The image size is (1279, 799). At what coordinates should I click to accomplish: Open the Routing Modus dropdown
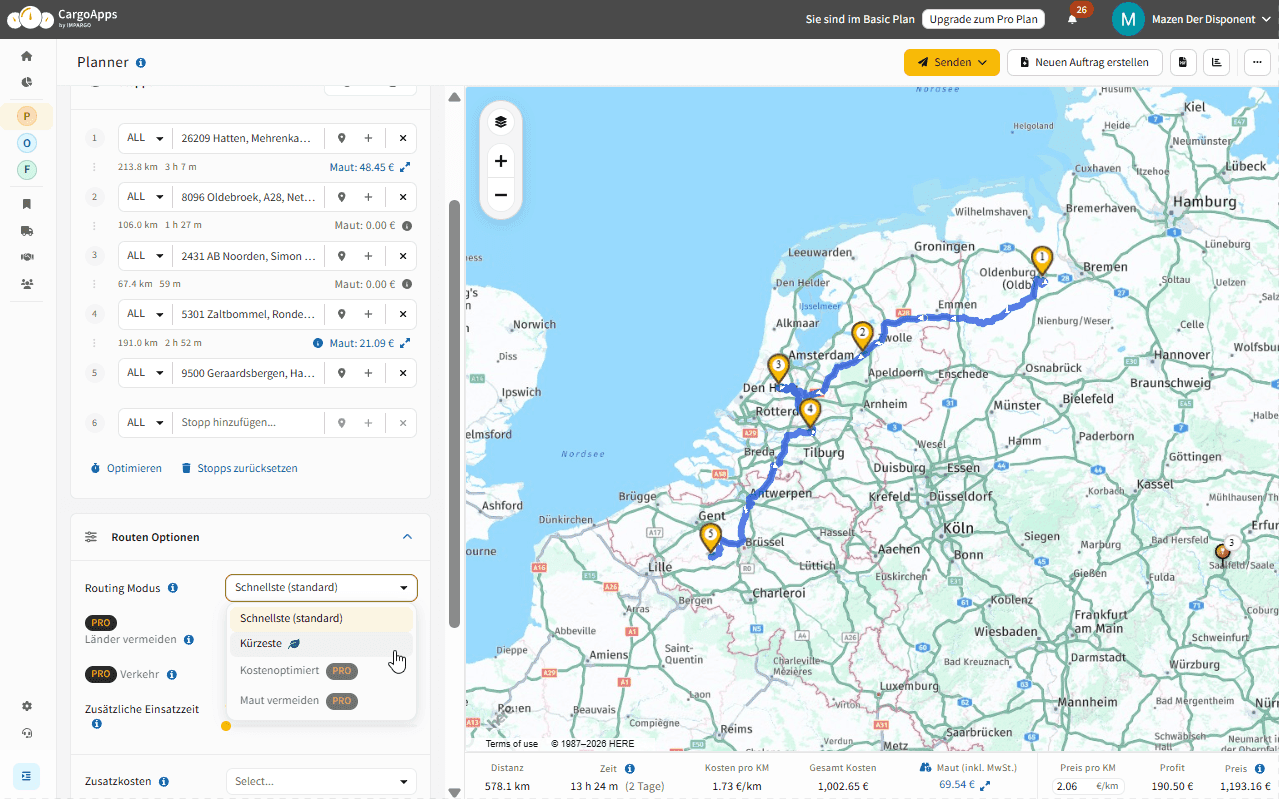[320, 587]
